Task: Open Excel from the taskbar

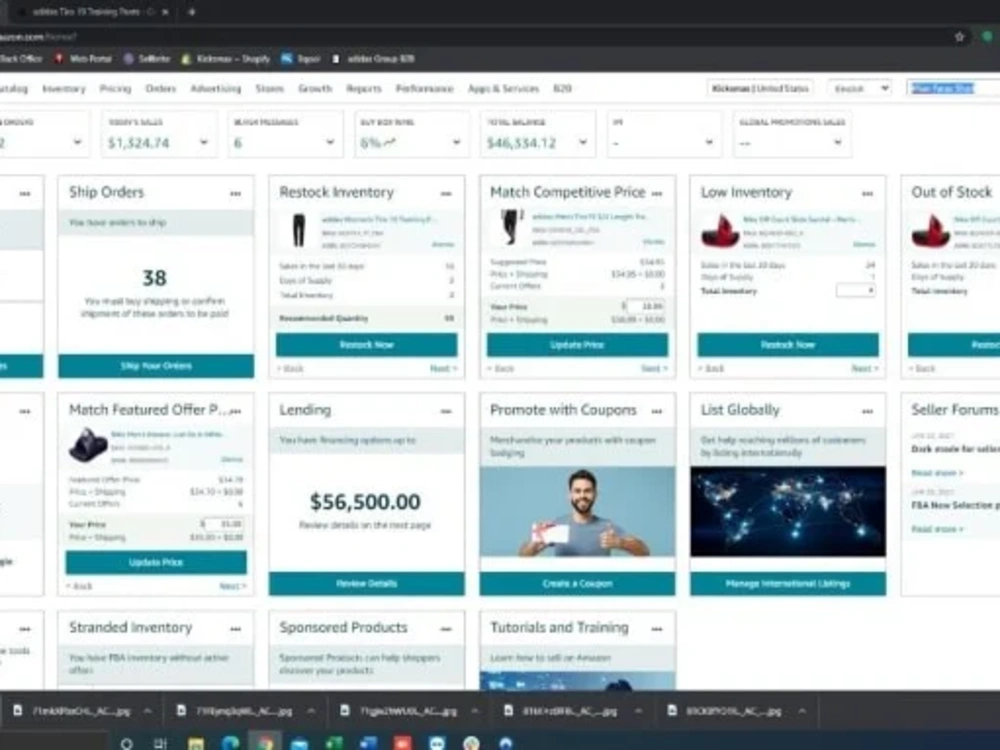Action: [334, 743]
